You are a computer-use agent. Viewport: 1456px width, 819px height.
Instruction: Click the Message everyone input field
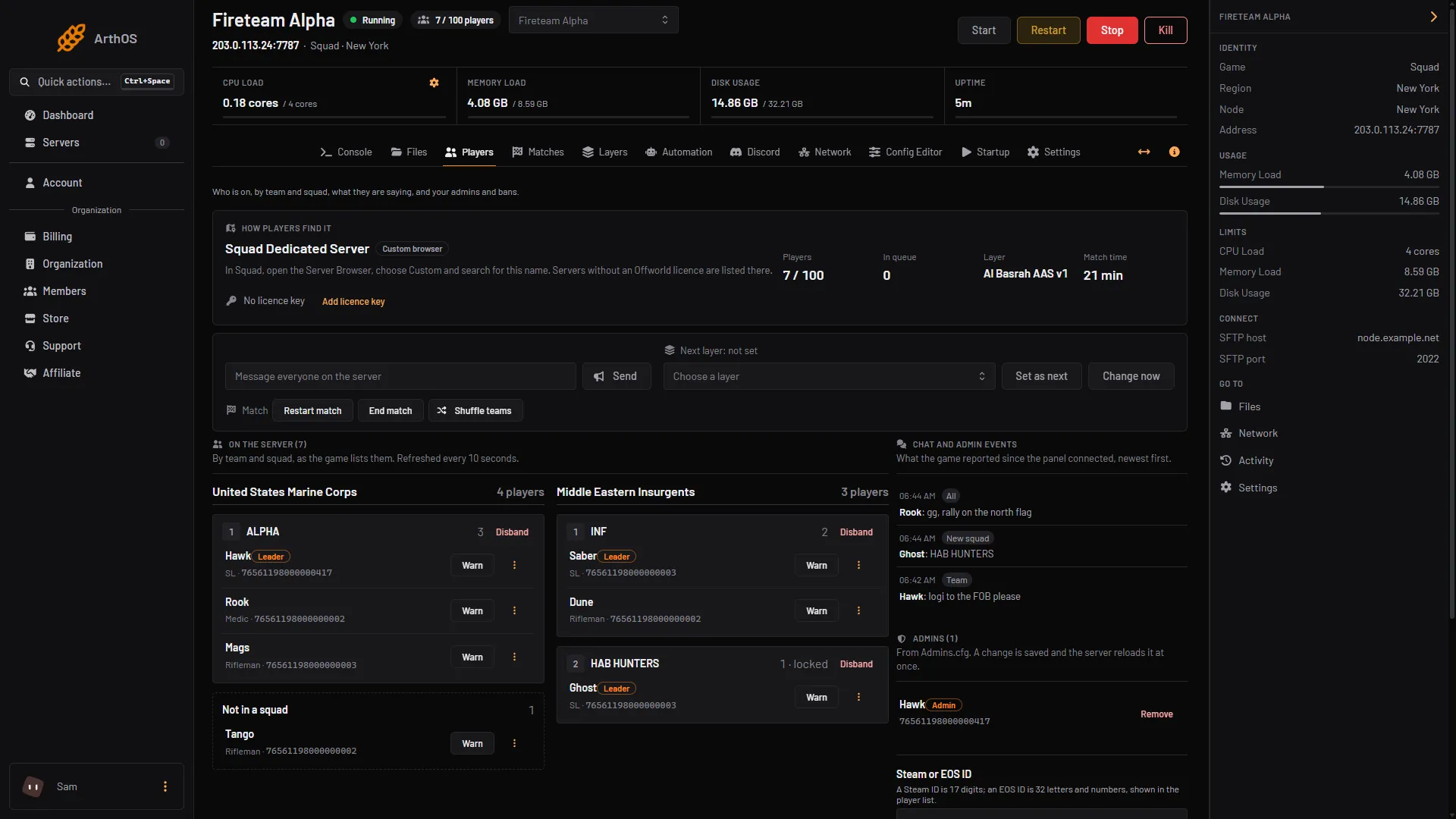[x=400, y=377]
